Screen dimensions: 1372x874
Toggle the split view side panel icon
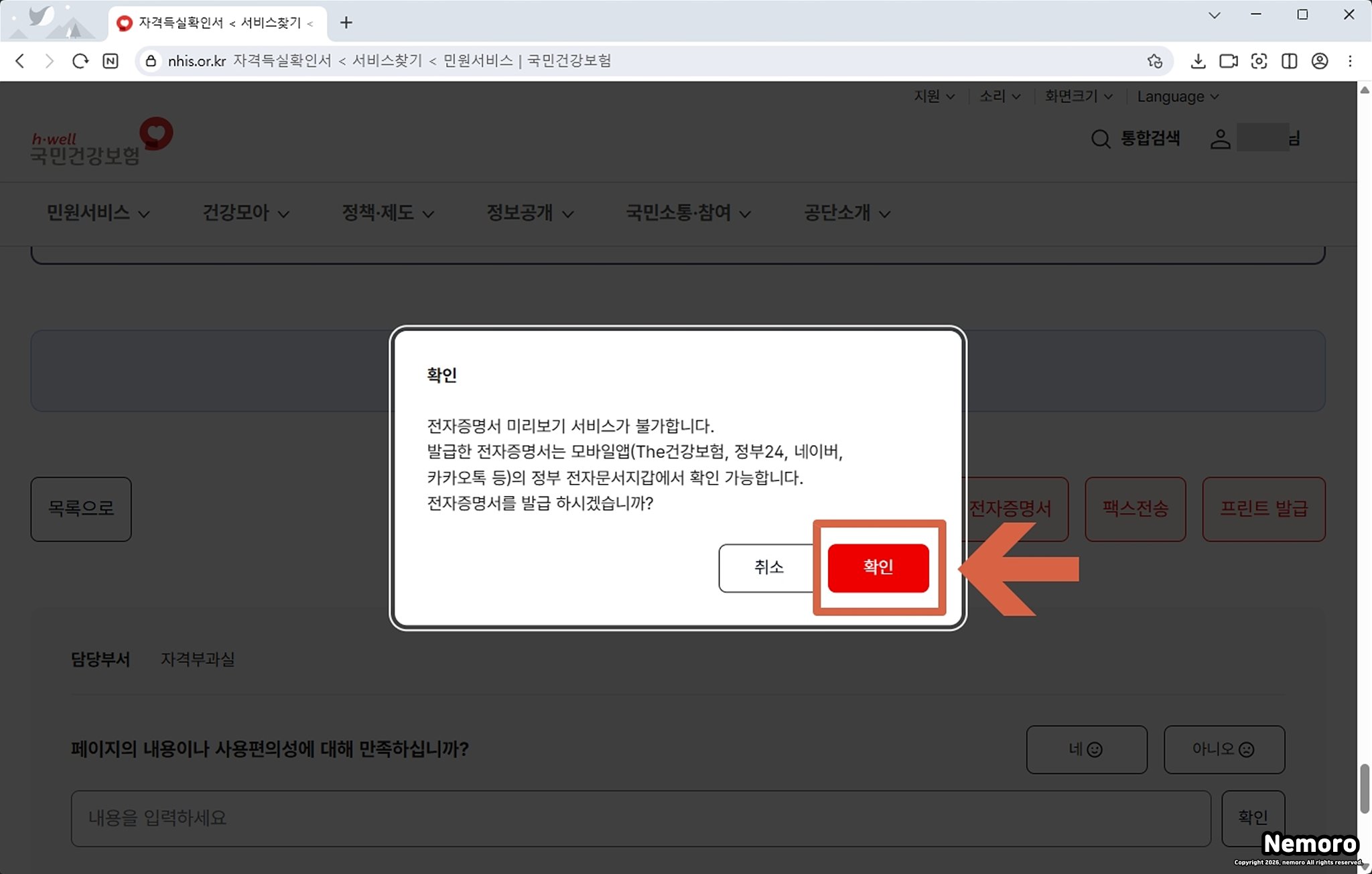coord(1289,61)
